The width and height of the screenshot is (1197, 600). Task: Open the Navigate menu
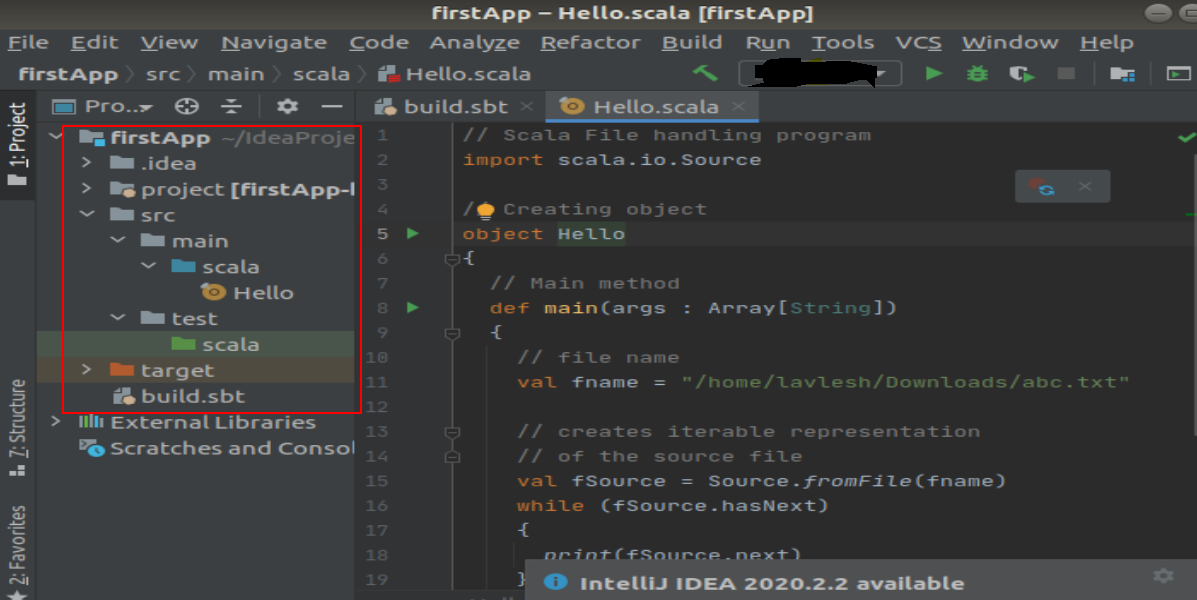(x=274, y=43)
